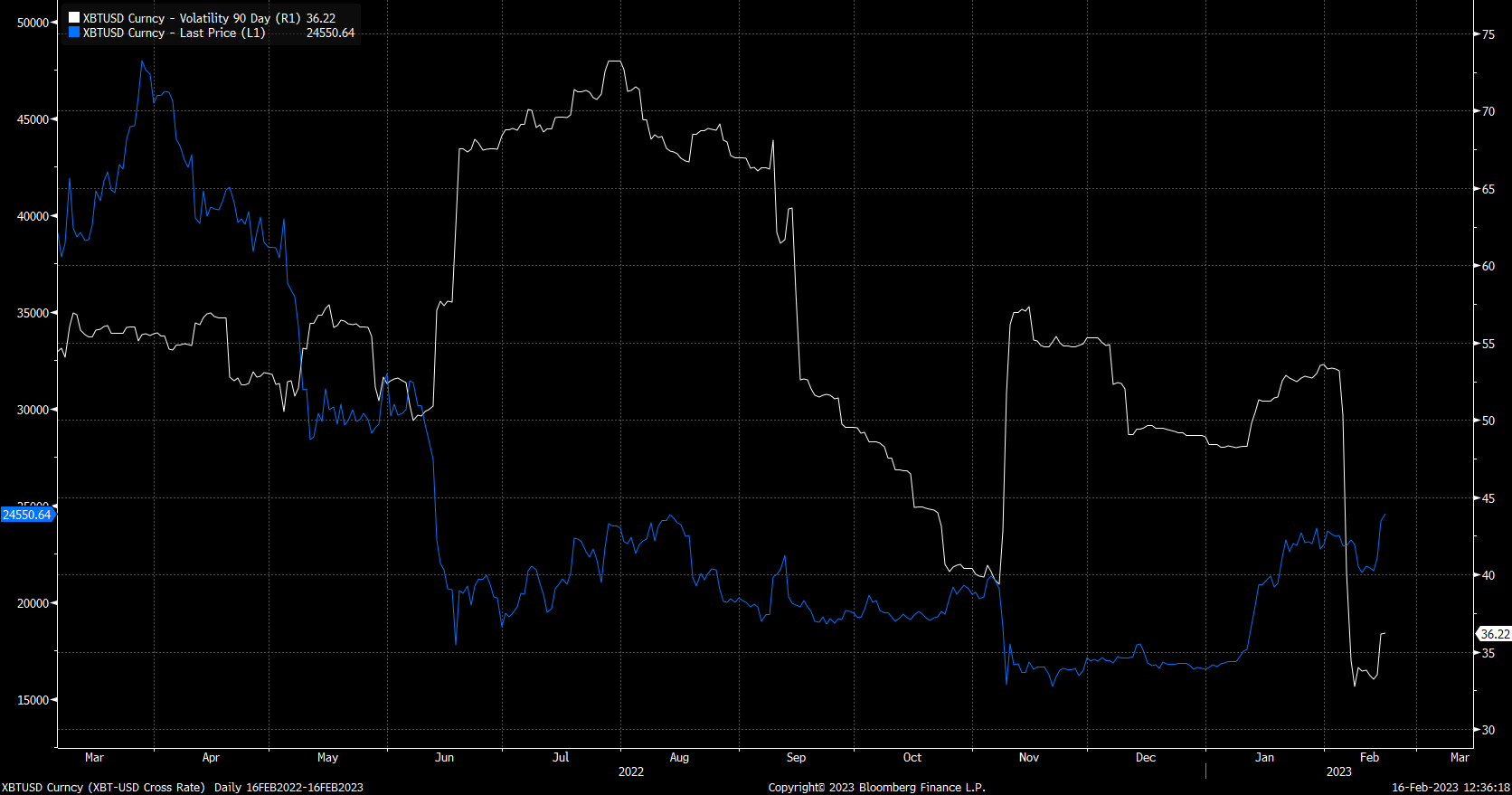Click the Feb month label on time axis
1512x795 pixels.
(x=1369, y=758)
